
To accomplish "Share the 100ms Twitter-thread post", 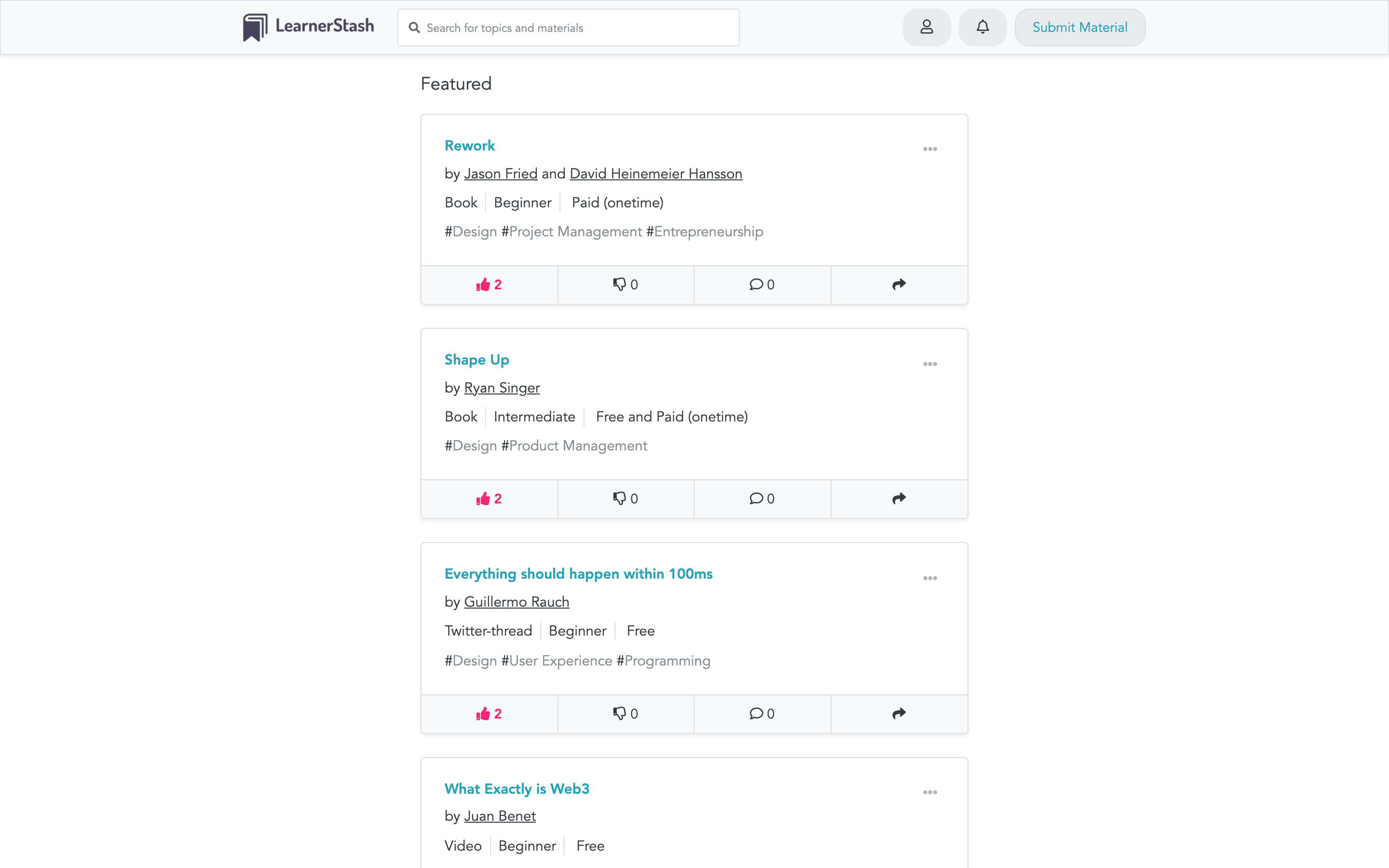I will pos(899,714).
